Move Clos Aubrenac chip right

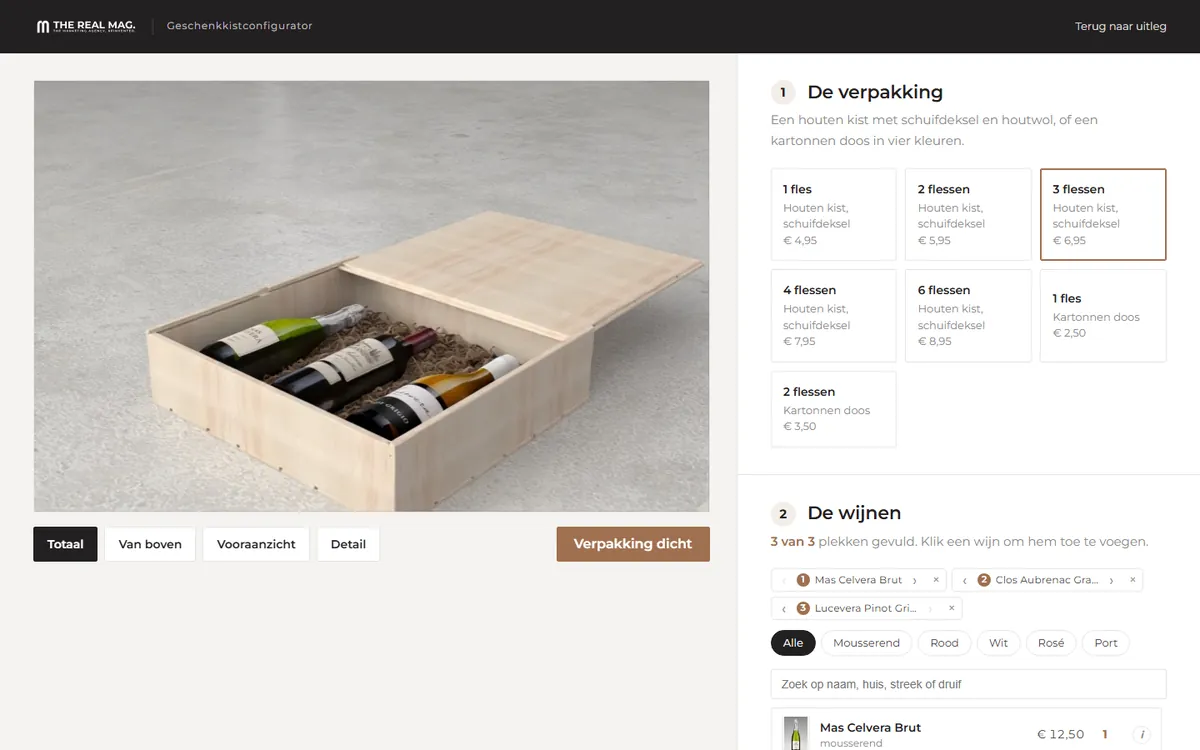[x=1111, y=580]
